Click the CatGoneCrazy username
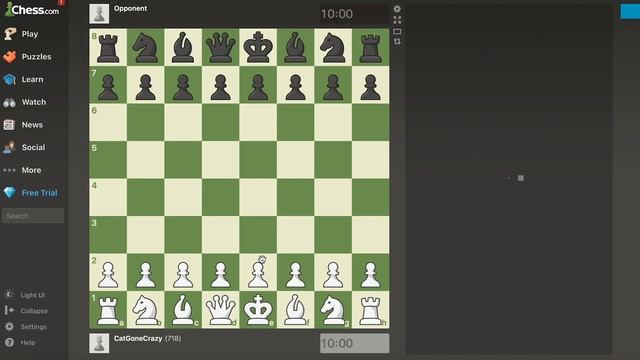 click(138, 338)
